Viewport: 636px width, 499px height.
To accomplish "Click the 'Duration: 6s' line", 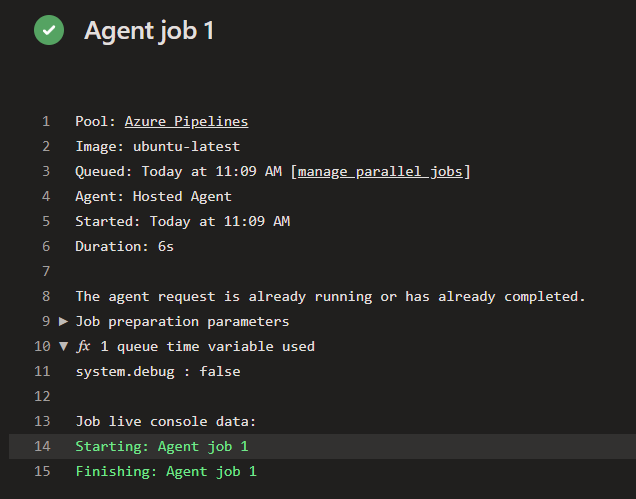I will (x=125, y=246).
